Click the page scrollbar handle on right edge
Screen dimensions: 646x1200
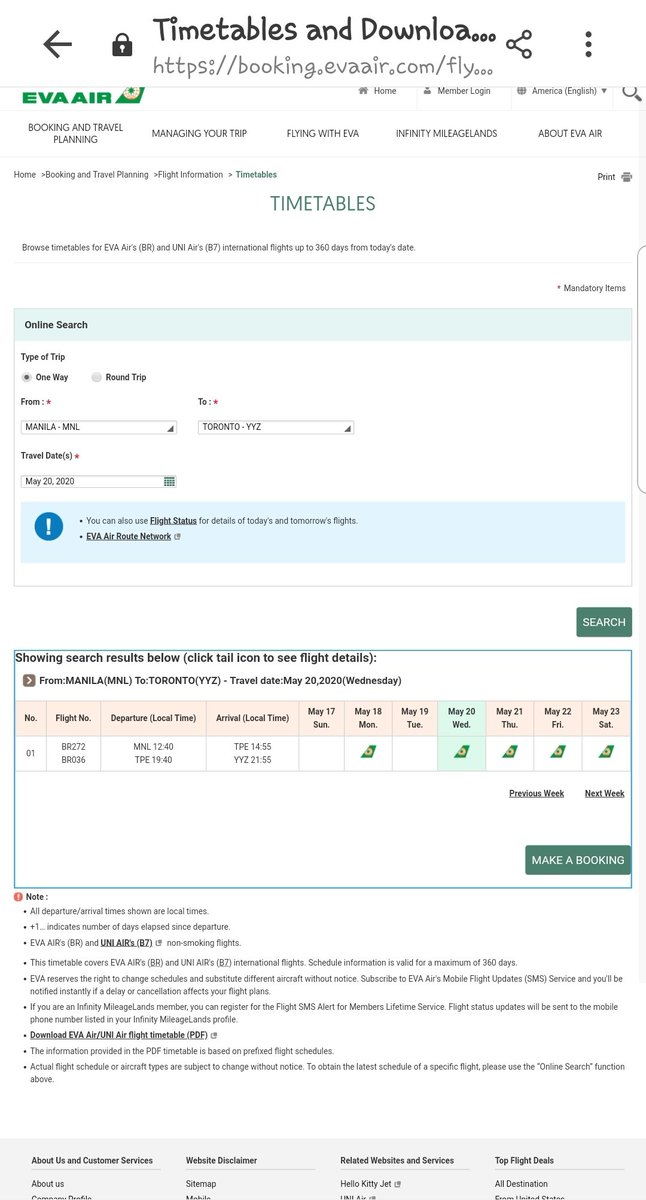point(642,370)
